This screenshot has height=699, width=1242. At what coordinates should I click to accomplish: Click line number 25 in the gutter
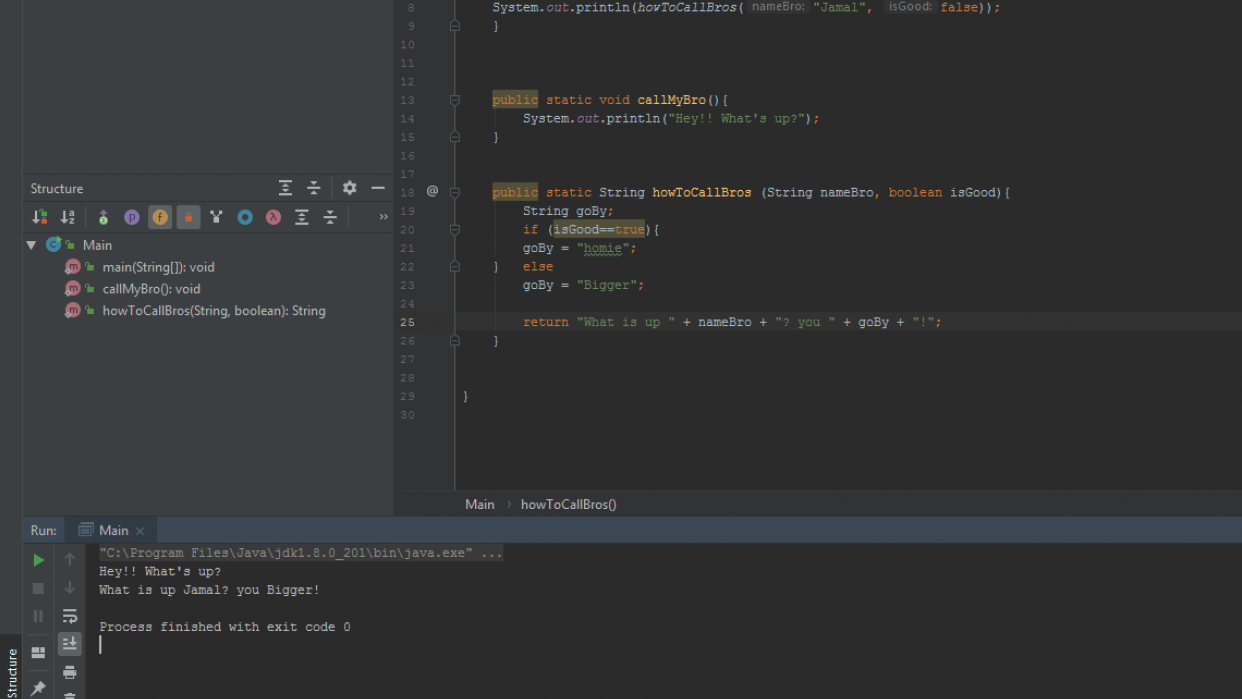click(x=407, y=322)
